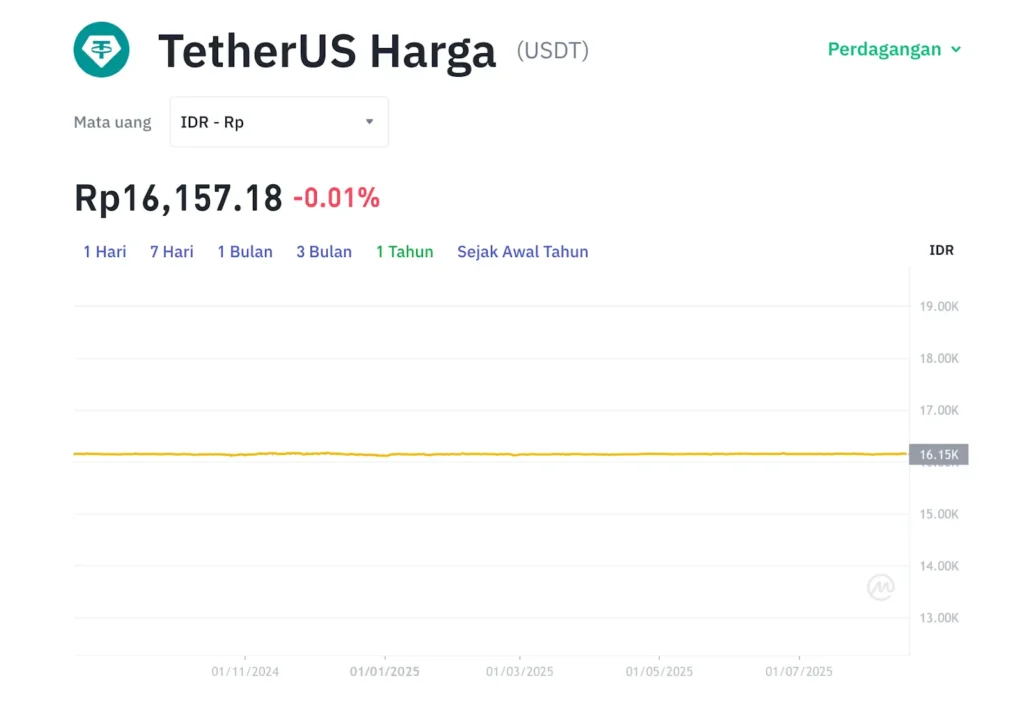Switch chart to 7 Hari range
This screenshot has height=725, width=1024.
tap(172, 251)
